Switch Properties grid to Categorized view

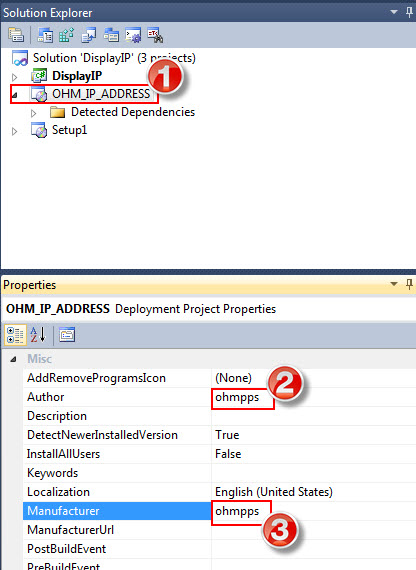15,335
